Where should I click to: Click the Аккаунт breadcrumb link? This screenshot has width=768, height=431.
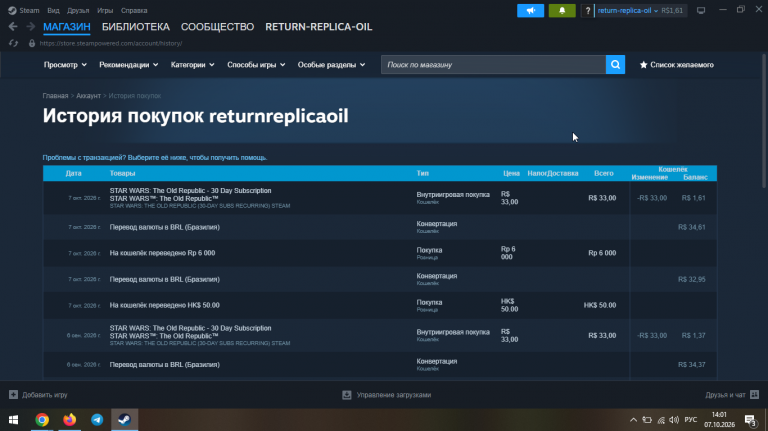click(88, 96)
